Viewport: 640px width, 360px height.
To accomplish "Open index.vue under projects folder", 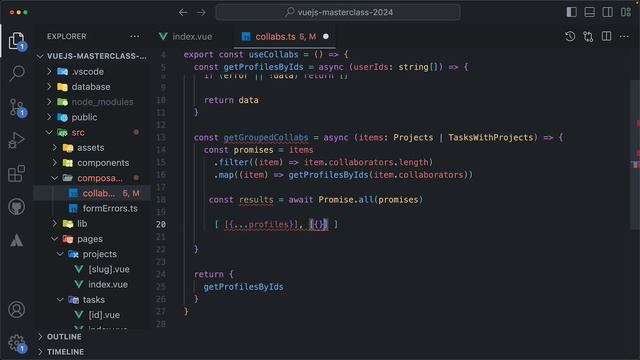I will [x=92, y=284].
